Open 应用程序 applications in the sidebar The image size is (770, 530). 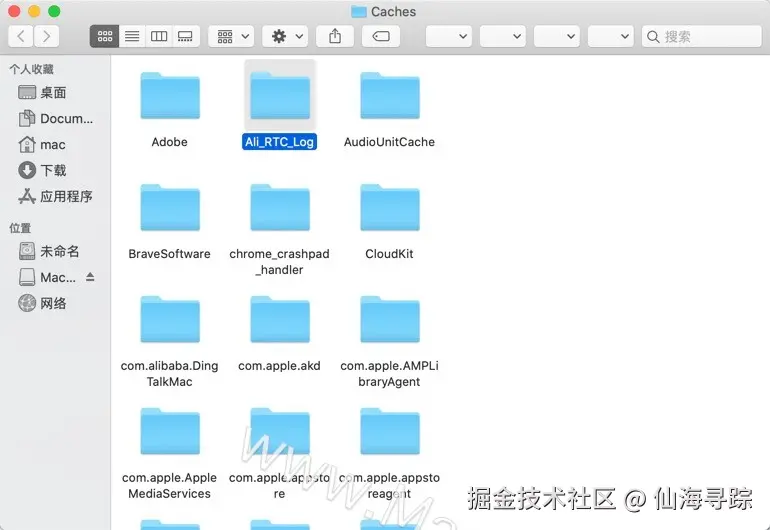tap(53, 196)
